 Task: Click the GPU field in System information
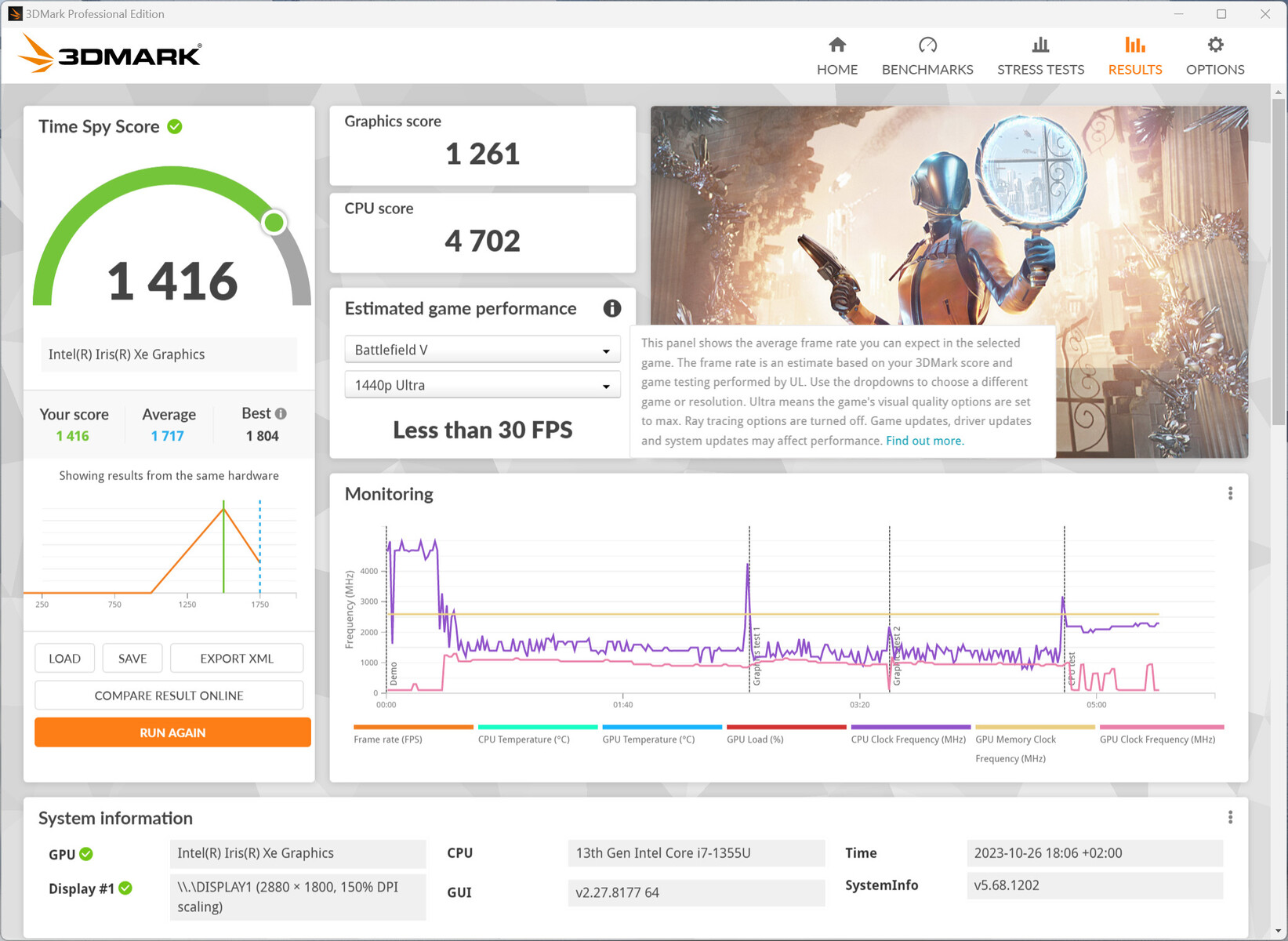click(x=298, y=853)
